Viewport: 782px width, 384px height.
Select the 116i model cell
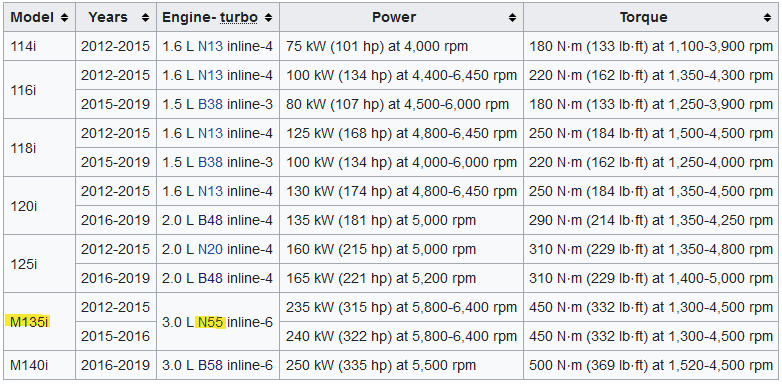click(39, 90)
